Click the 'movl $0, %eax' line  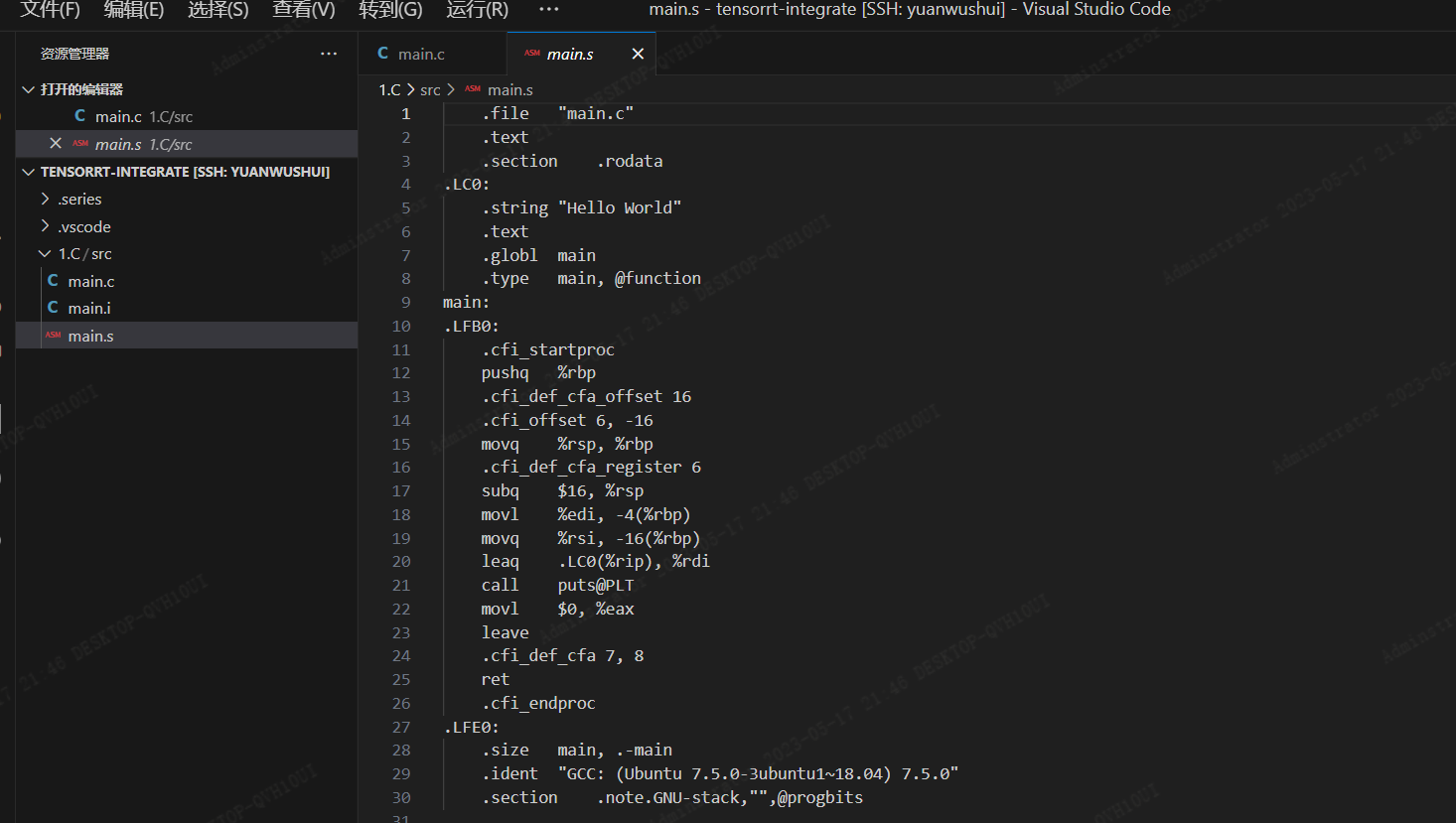pos(557,609)
